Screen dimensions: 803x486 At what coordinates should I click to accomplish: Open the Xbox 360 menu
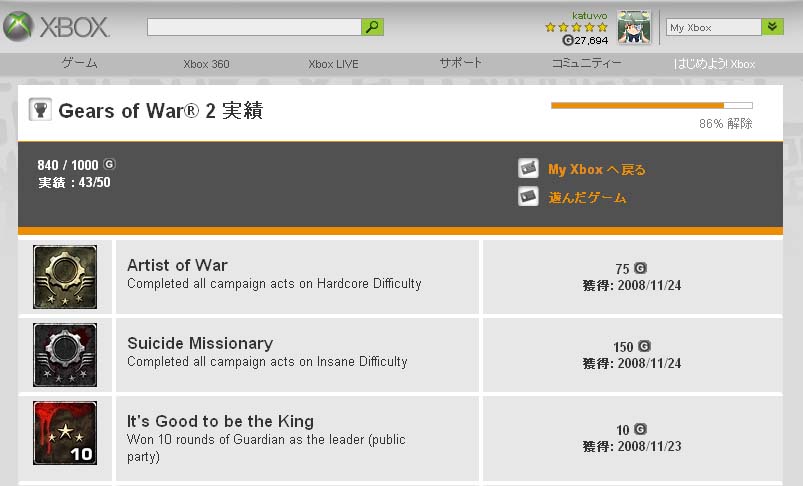point(206,64)
